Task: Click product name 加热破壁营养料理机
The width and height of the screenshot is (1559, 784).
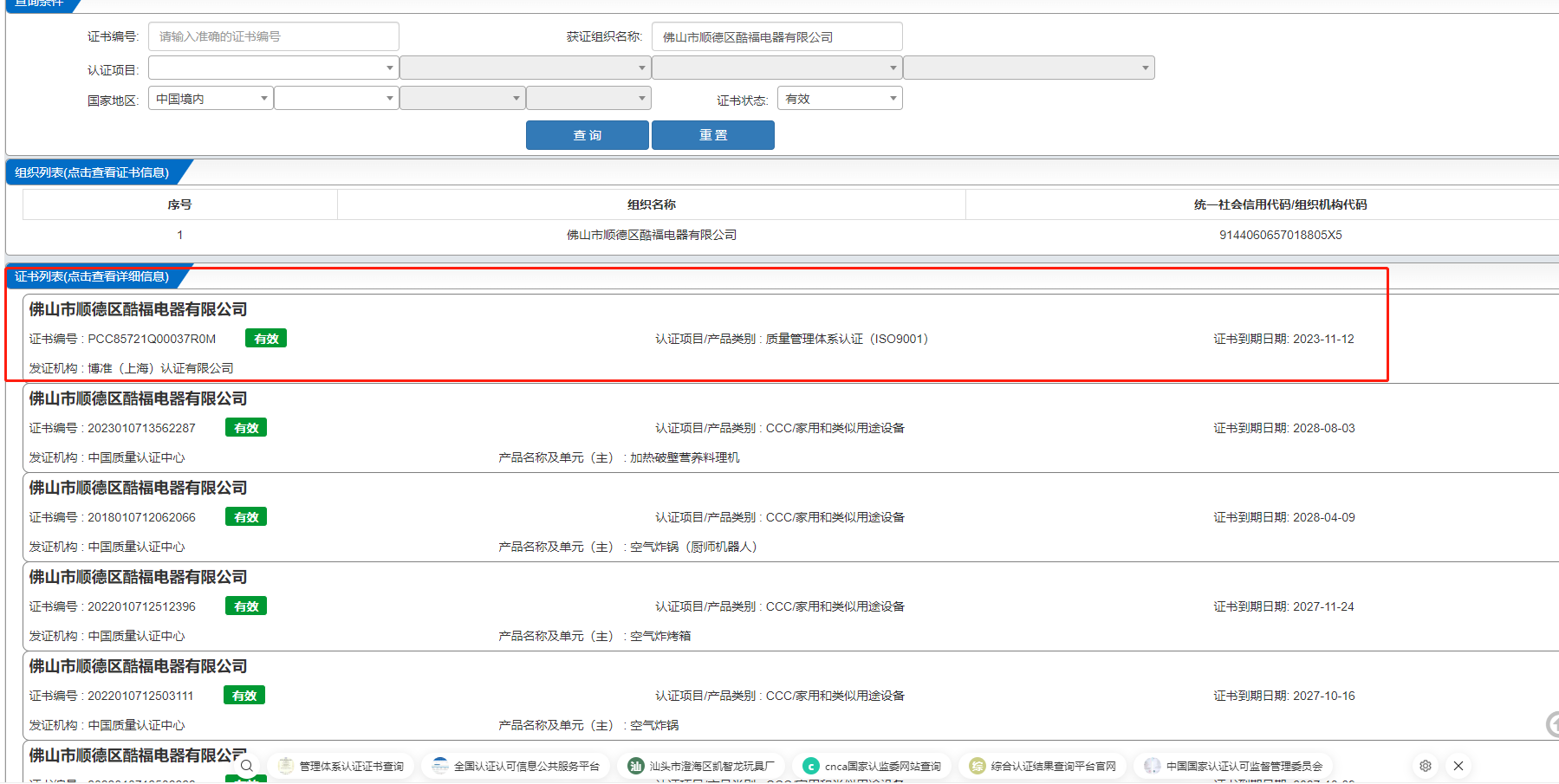Action: (685, 457)
